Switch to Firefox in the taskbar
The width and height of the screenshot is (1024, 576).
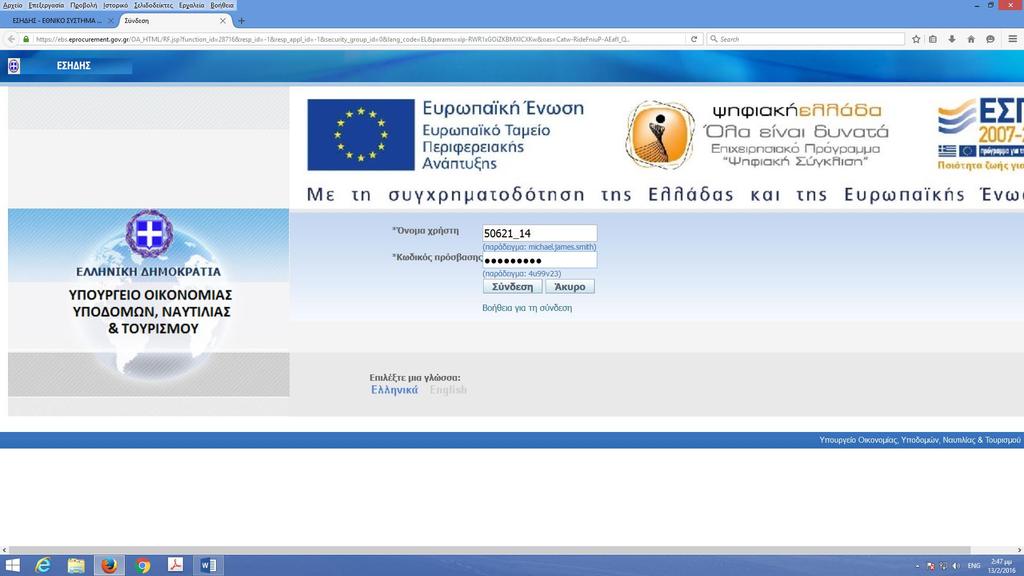[109, 566]
